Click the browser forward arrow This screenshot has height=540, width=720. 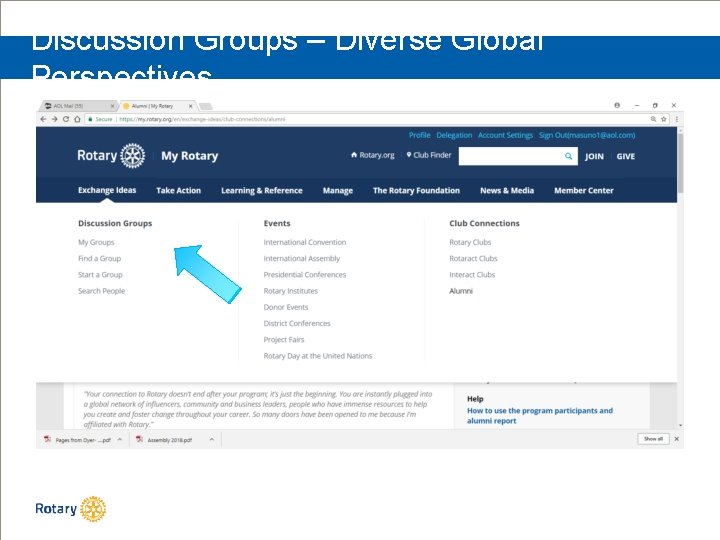(54, 119)
